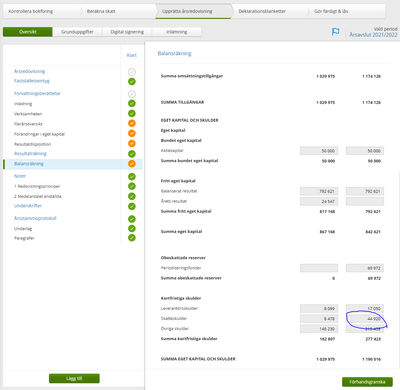Open Årsredovisning in sidebar
This screenshot has width=400, height=390.
[x=29, y=71]
